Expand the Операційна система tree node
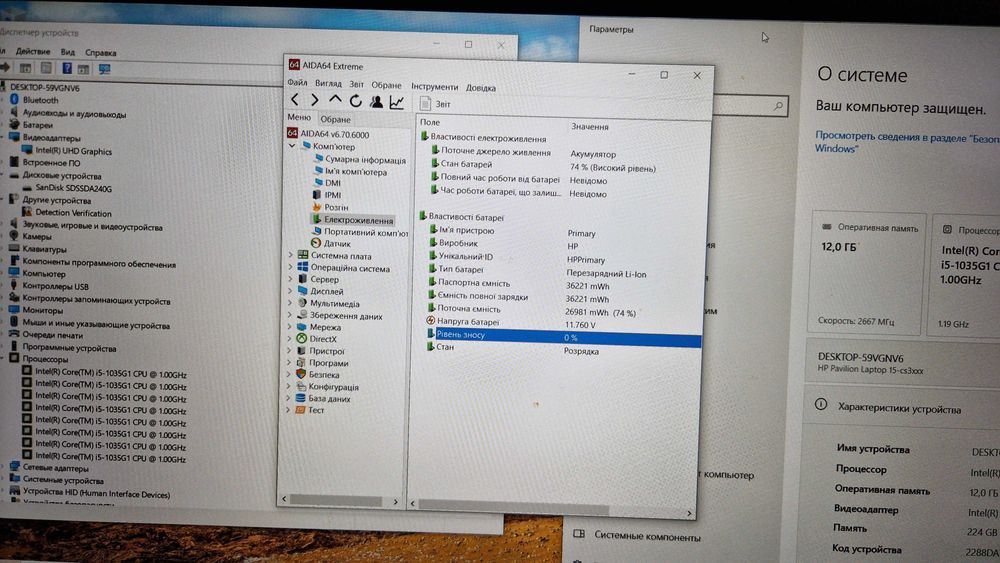1000x563 pixels. click(291, 267)
